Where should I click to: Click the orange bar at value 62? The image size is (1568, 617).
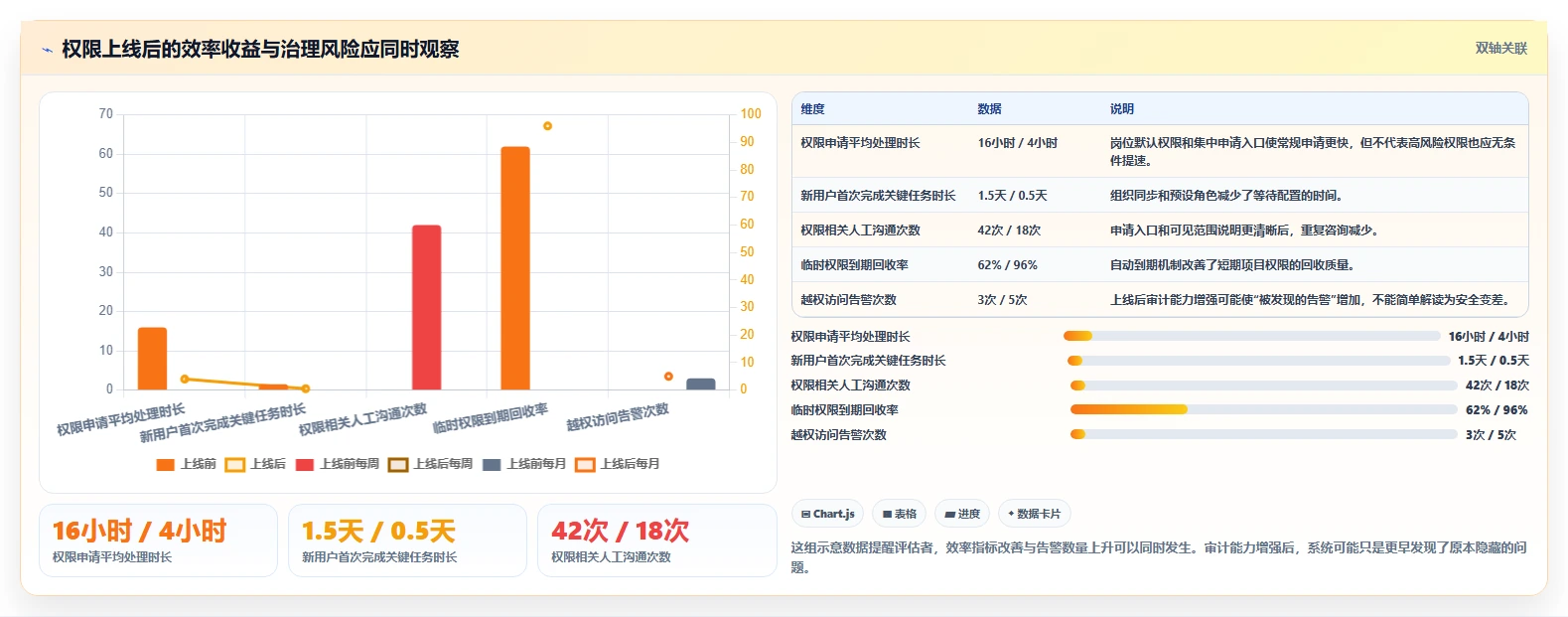[x=515, y=268]
